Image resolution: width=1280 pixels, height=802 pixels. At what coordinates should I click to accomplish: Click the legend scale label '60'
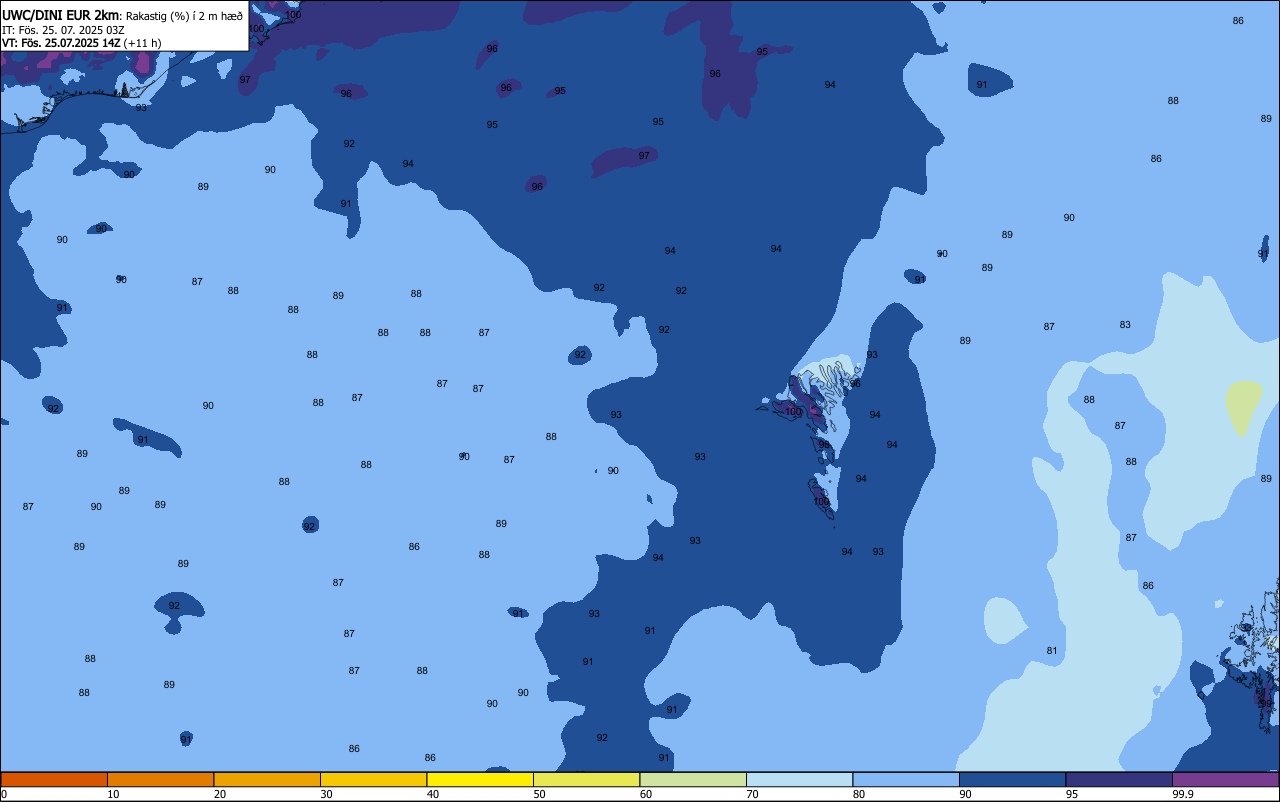(x=646, y=794)
